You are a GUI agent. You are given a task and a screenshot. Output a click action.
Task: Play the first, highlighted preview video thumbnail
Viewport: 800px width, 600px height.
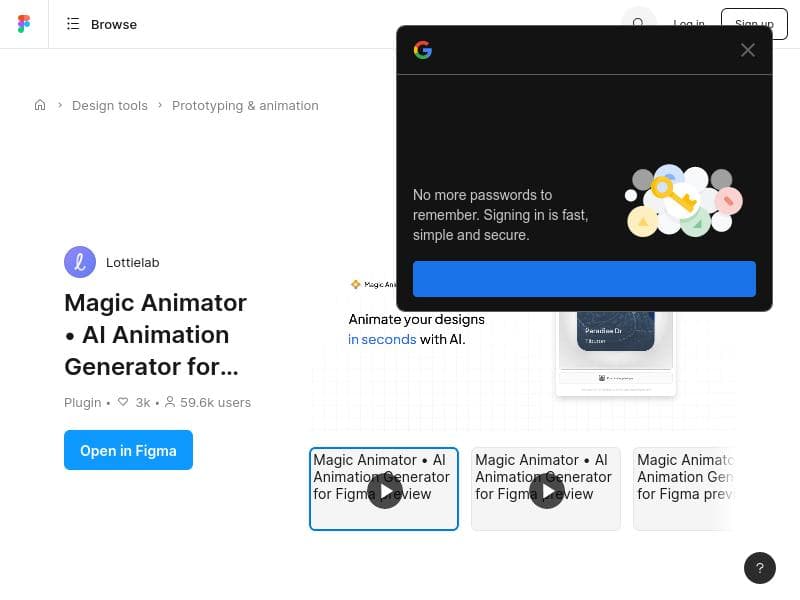point(384,489)
